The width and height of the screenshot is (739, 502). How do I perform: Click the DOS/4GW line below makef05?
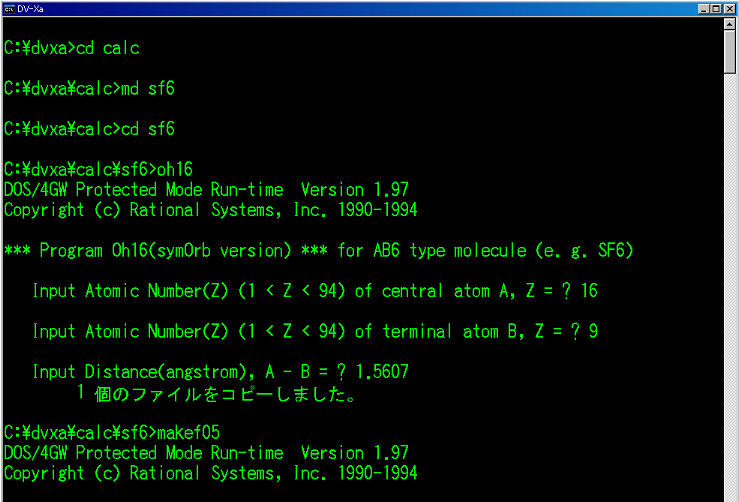(x=206, y=452)
